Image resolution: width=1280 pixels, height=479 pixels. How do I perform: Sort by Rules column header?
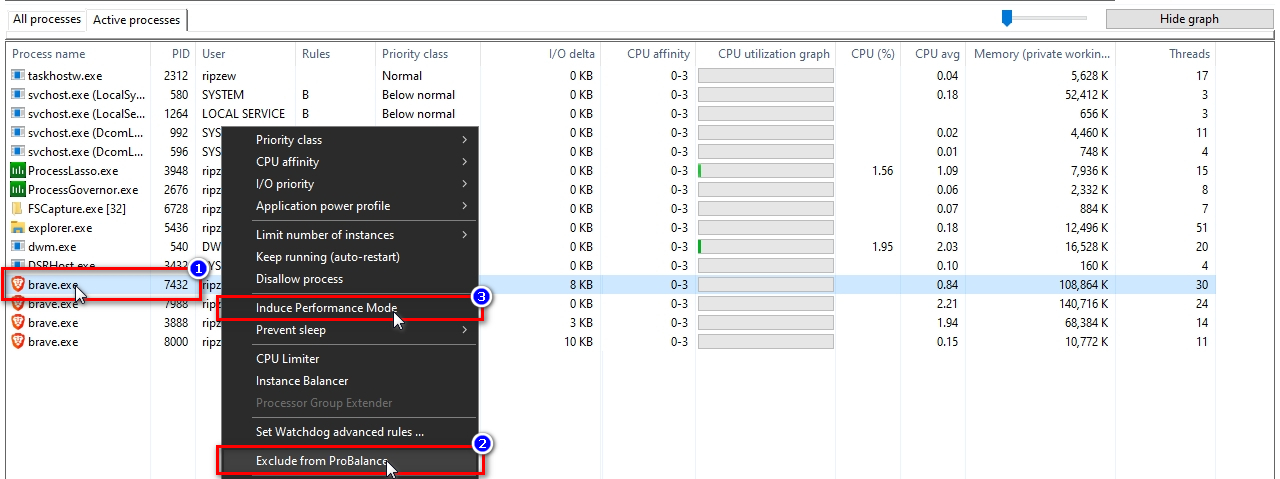(334, 54)
